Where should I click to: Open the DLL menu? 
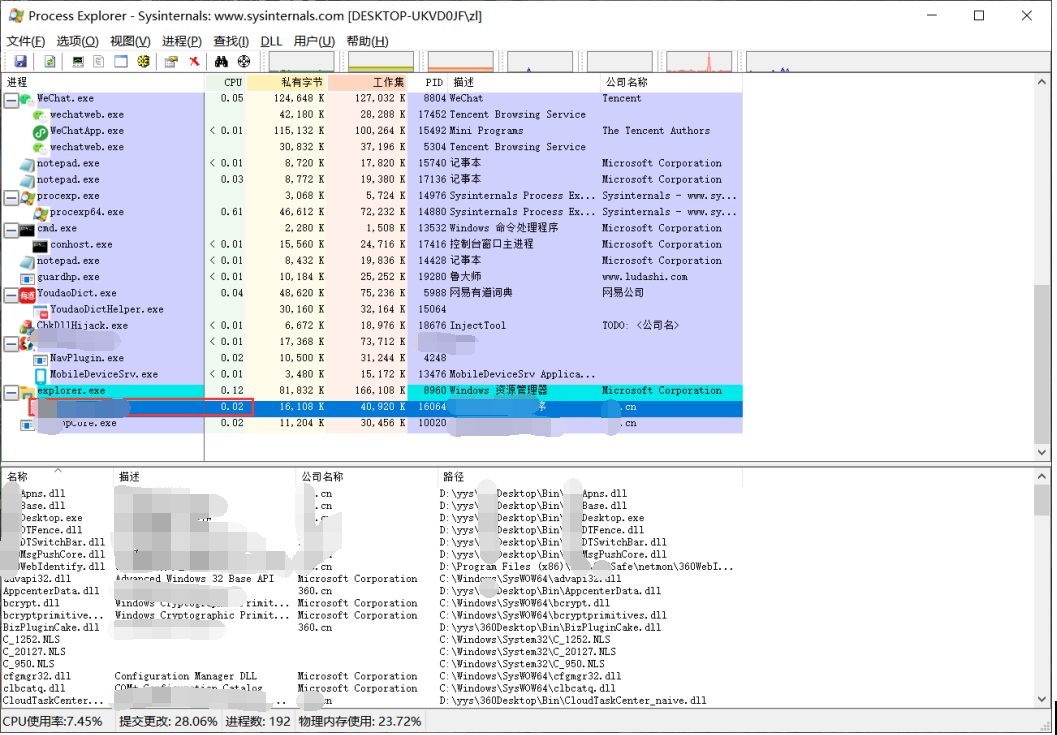click(272, 41)
